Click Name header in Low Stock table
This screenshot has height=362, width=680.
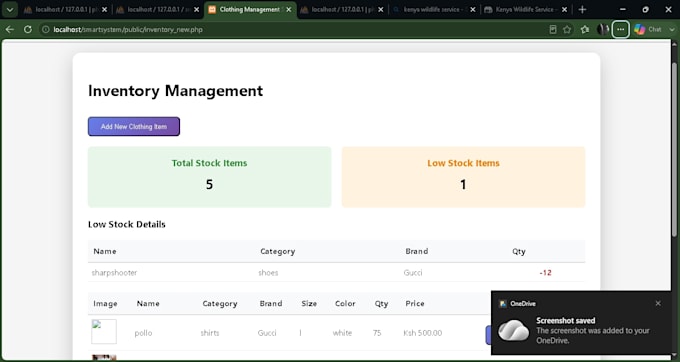tap(105, 251)
